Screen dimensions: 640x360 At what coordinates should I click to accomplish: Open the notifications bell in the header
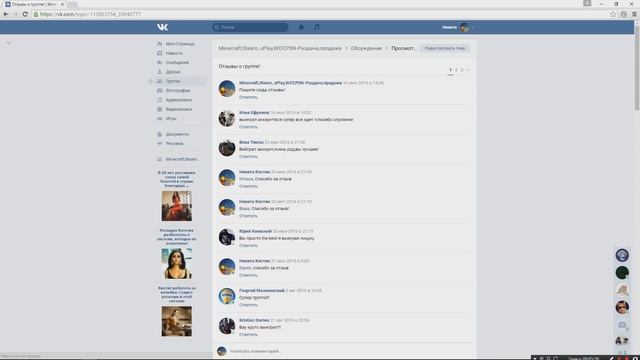301,27
